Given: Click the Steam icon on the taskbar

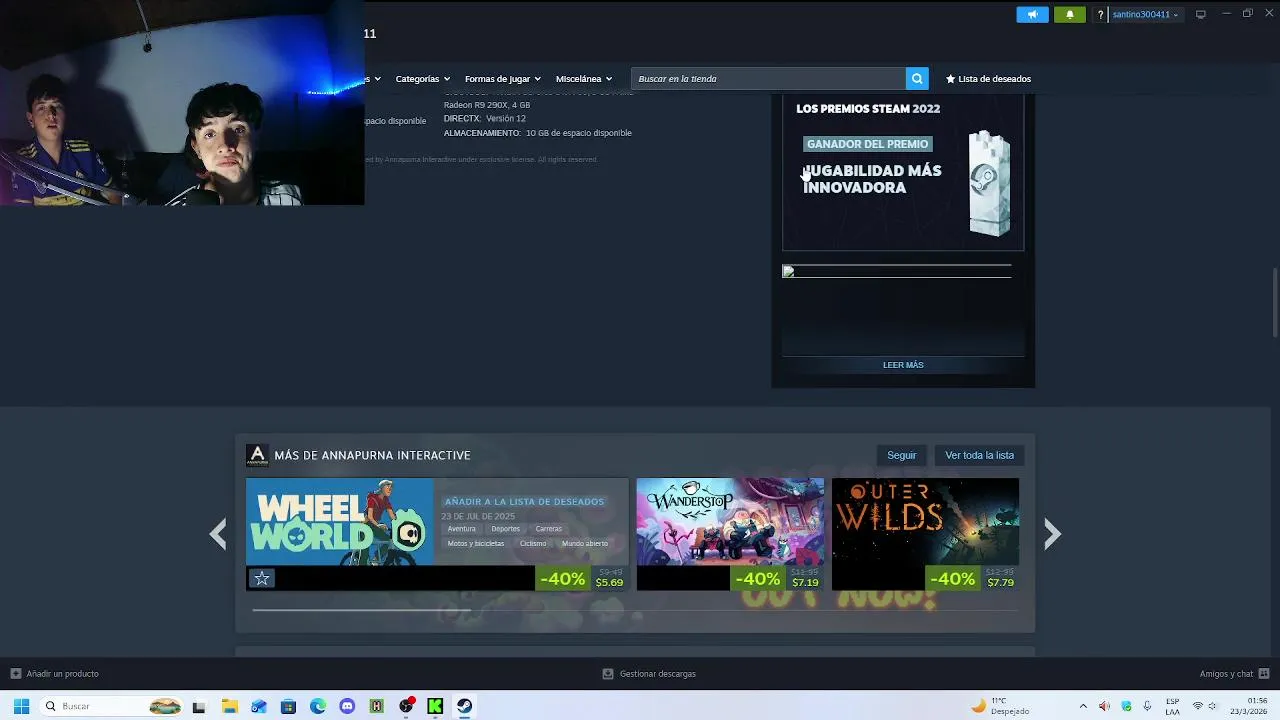Looking at the screenshot, I should pos(465,706).
